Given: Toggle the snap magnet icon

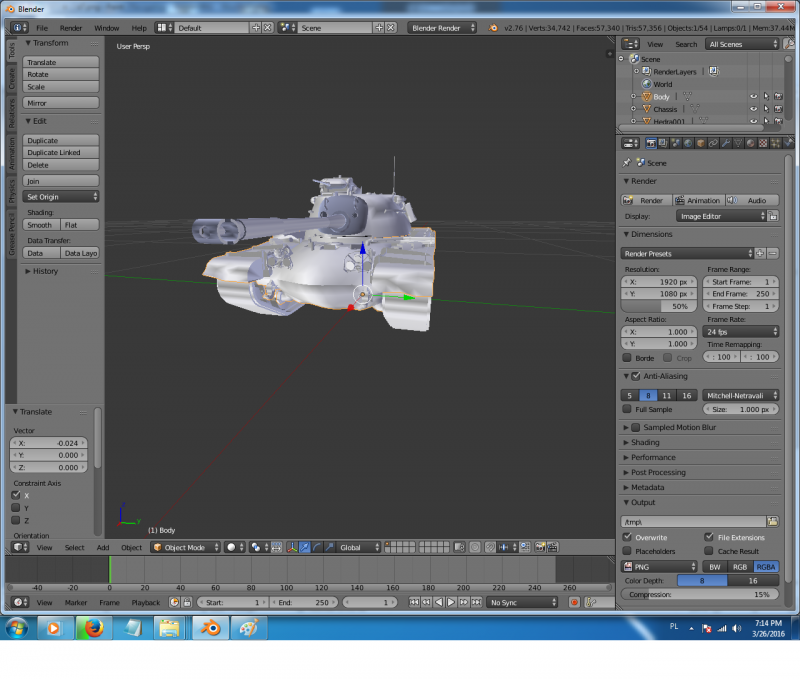Looking at the screenshot, I should pos(490,547).
